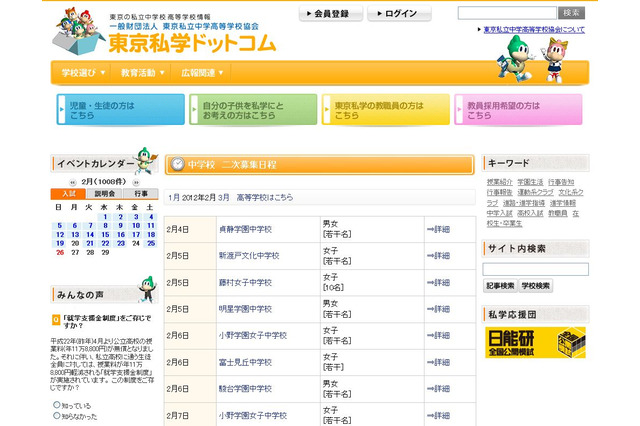The image size is (640, 426).
Task: Expand the 広報関連 dropdown menu
Action: [x=202, y=73]
